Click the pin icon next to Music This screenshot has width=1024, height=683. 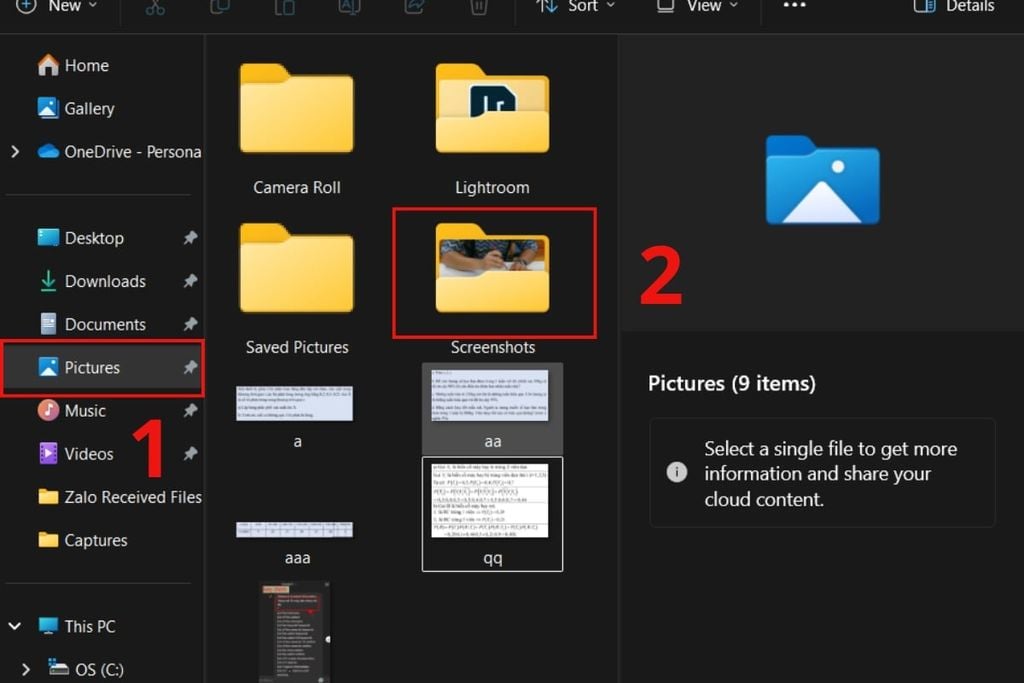click(190, 411)
